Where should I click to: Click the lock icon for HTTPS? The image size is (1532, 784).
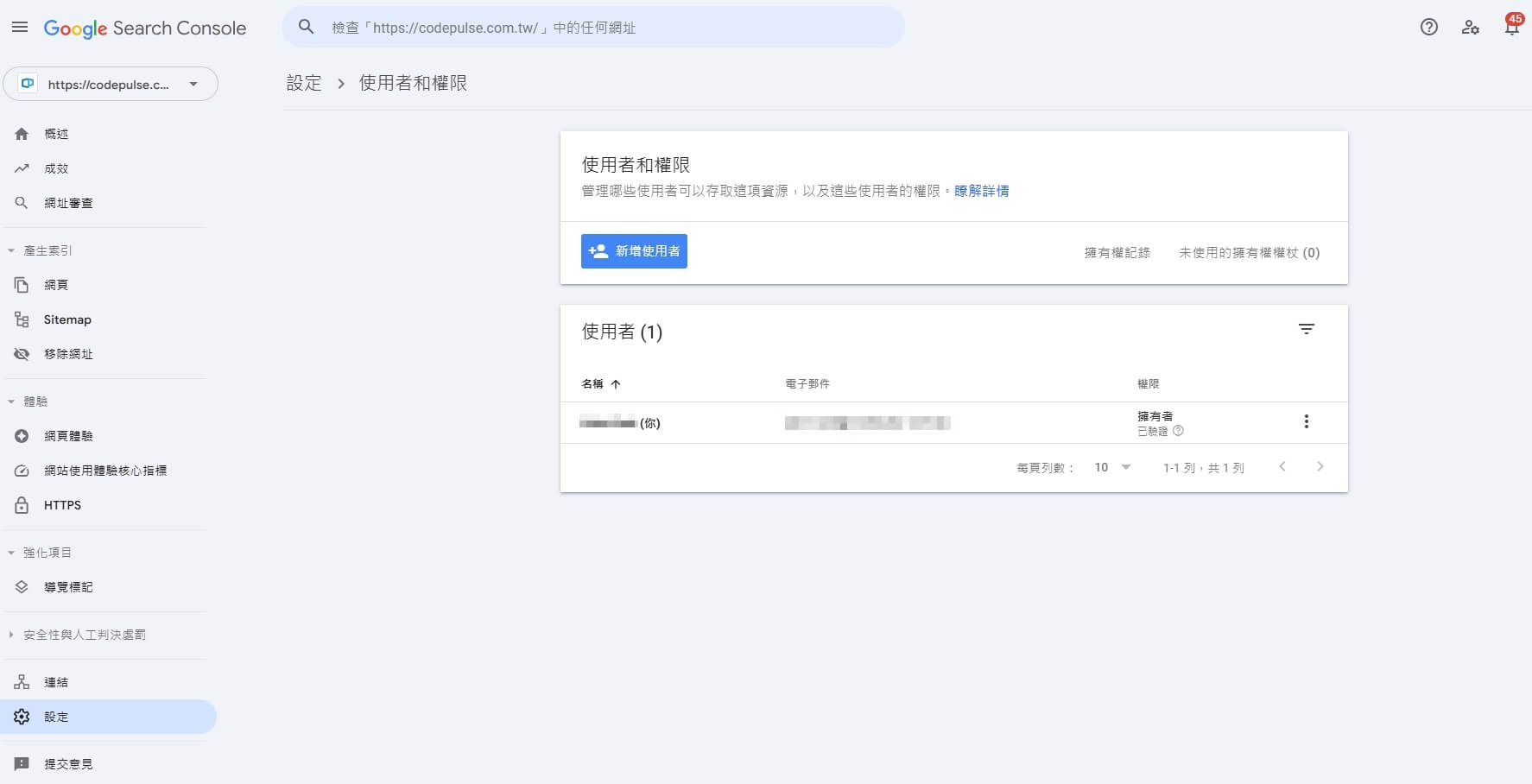point(22,505)
